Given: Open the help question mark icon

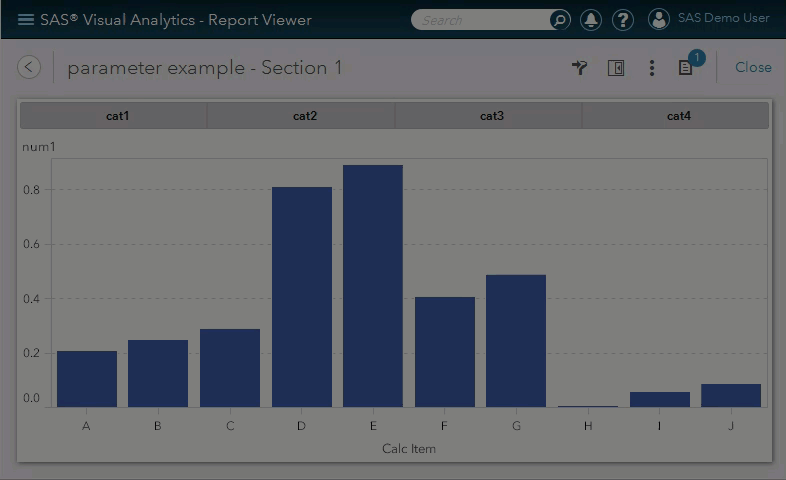Looking at the screenshot, I should coord(622,20).
